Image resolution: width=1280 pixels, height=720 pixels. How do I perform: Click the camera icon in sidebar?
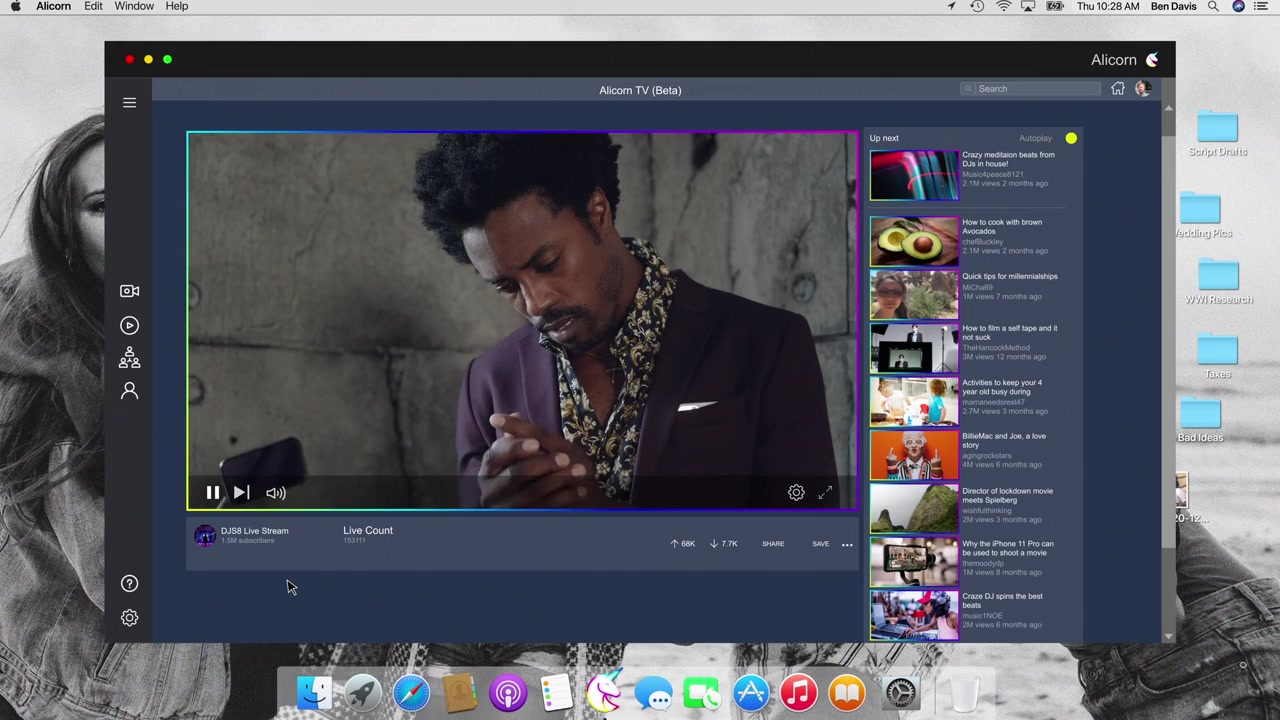129,291
